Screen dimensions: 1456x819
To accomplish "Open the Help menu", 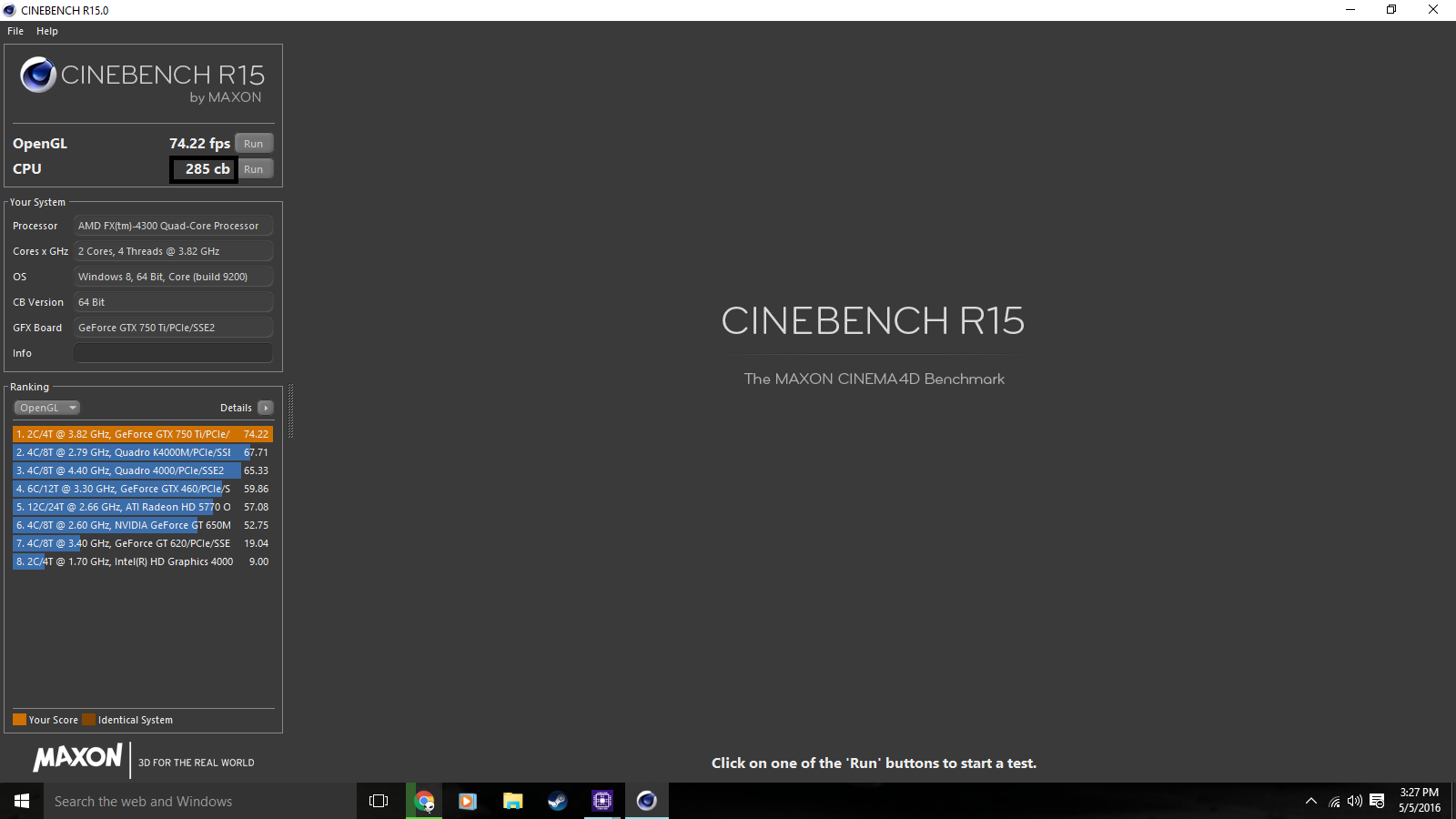I will 47,31.
